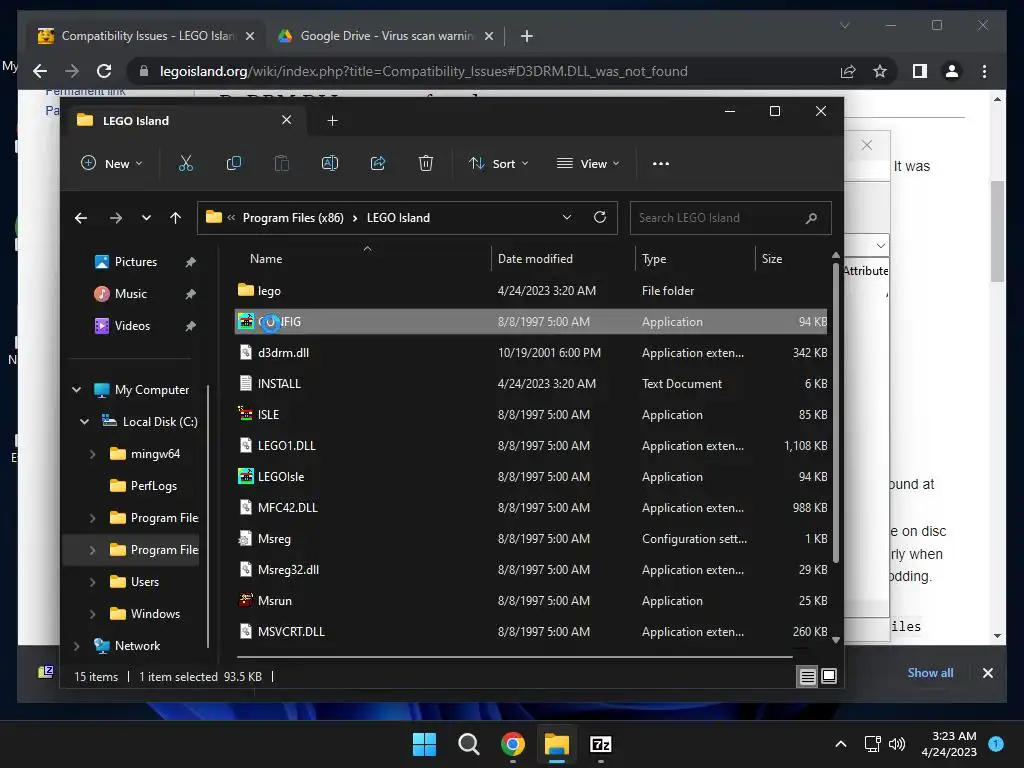The height and width of the screenshot is (768, 1024).
Task: Click Chrome icon on the taskbar
Action: pos(513,744)
